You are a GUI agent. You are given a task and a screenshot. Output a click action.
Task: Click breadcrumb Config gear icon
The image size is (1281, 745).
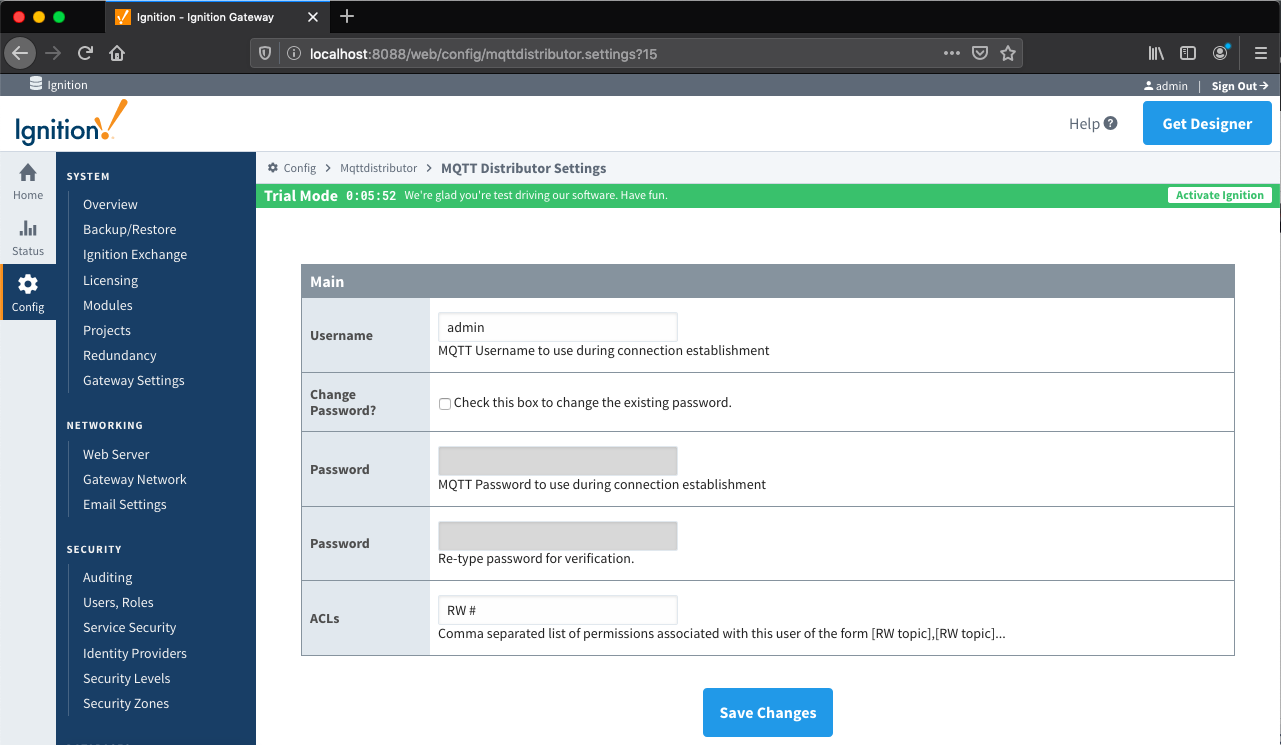point(273,168)
